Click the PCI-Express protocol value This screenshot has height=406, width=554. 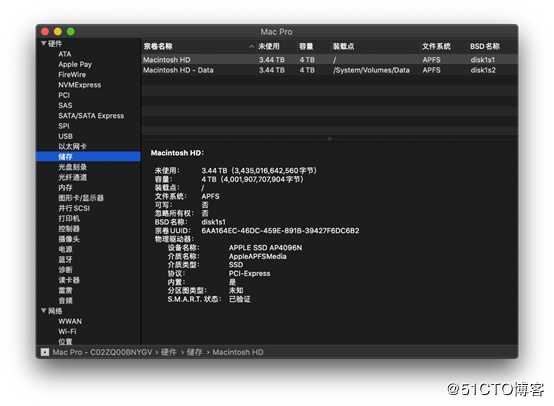(x=249, y=273)
